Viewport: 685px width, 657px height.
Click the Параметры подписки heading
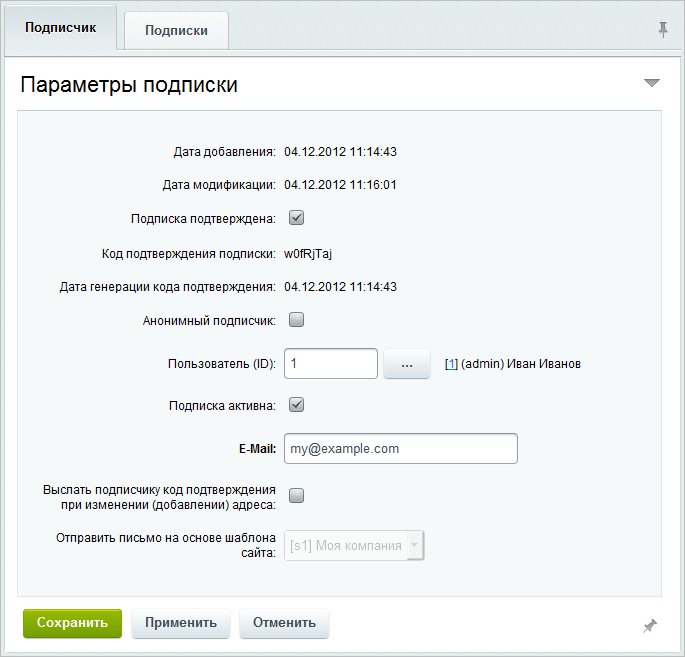coord(129,84)
